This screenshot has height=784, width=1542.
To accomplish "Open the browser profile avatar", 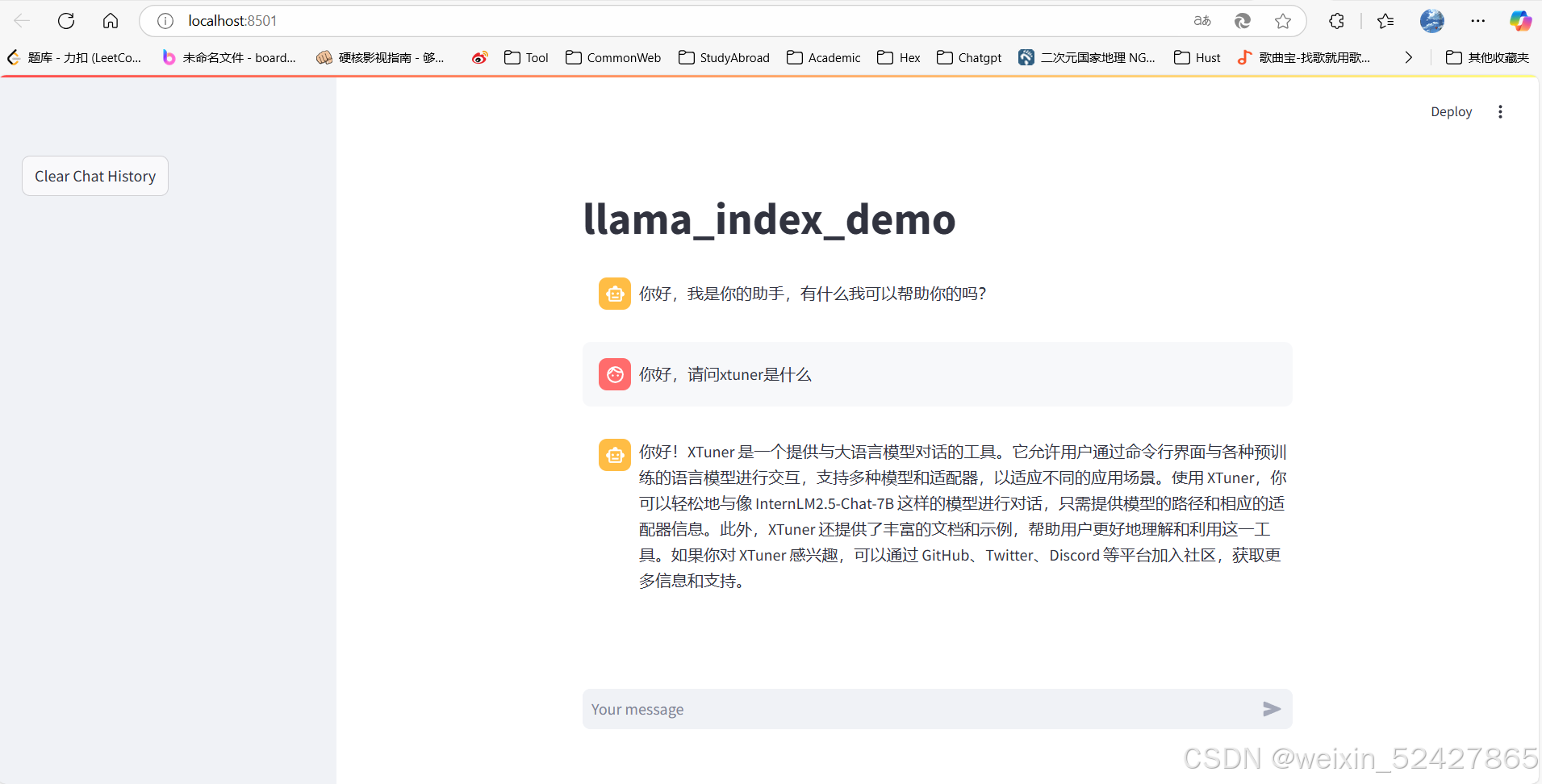I will coord(1432,21).
